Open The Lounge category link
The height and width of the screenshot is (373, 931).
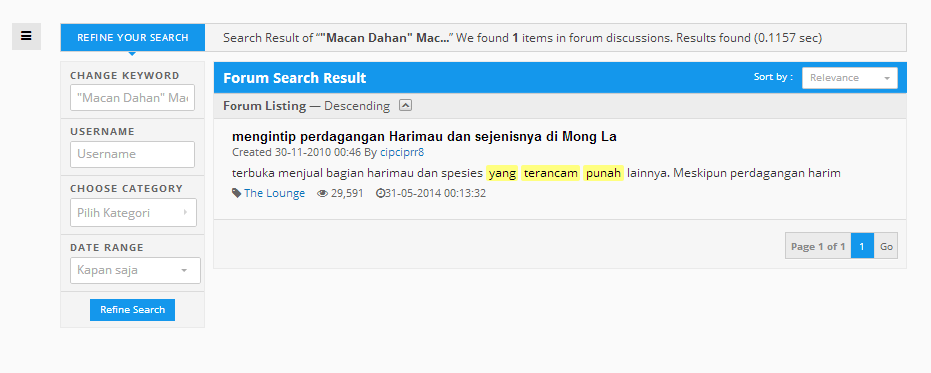click(274, 193)
